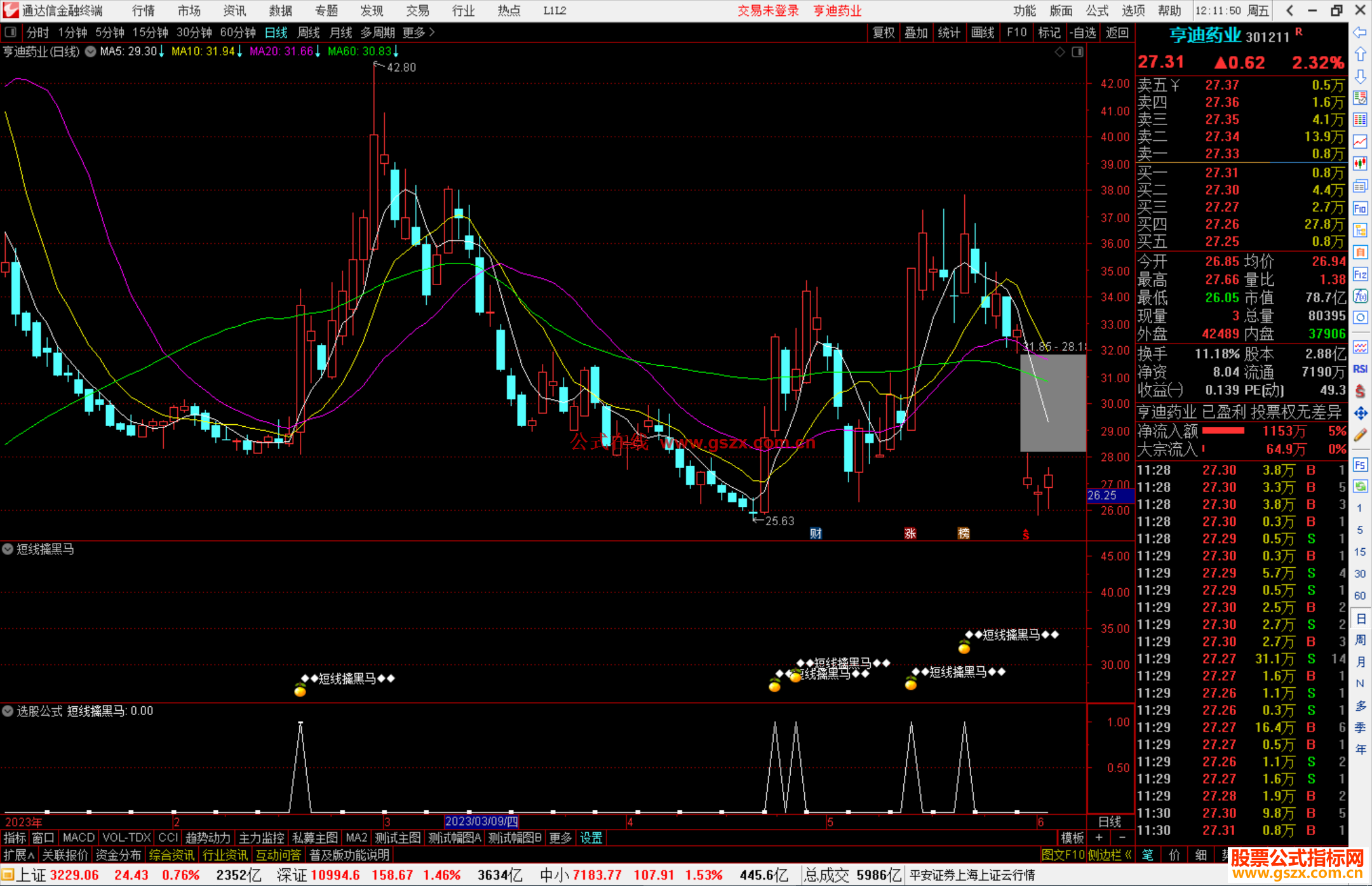Click the F10 company info sidebar icon
The height and width of the screenshot is (886, 1372).
[x=1360, y=208]
